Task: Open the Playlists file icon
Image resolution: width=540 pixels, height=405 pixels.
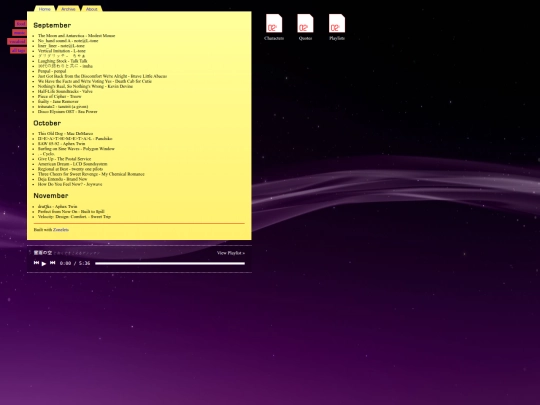Action: click(x=337, y=23)
